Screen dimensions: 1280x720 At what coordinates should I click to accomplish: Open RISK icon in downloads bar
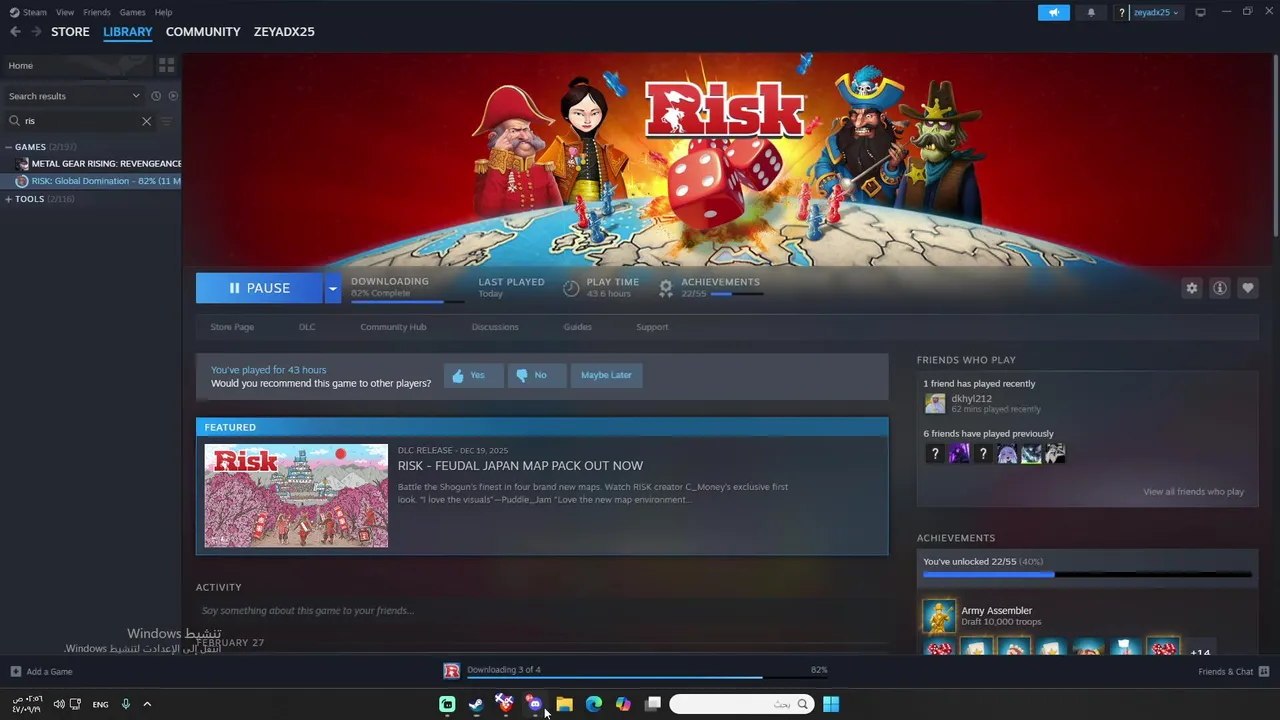coord(452,671)
